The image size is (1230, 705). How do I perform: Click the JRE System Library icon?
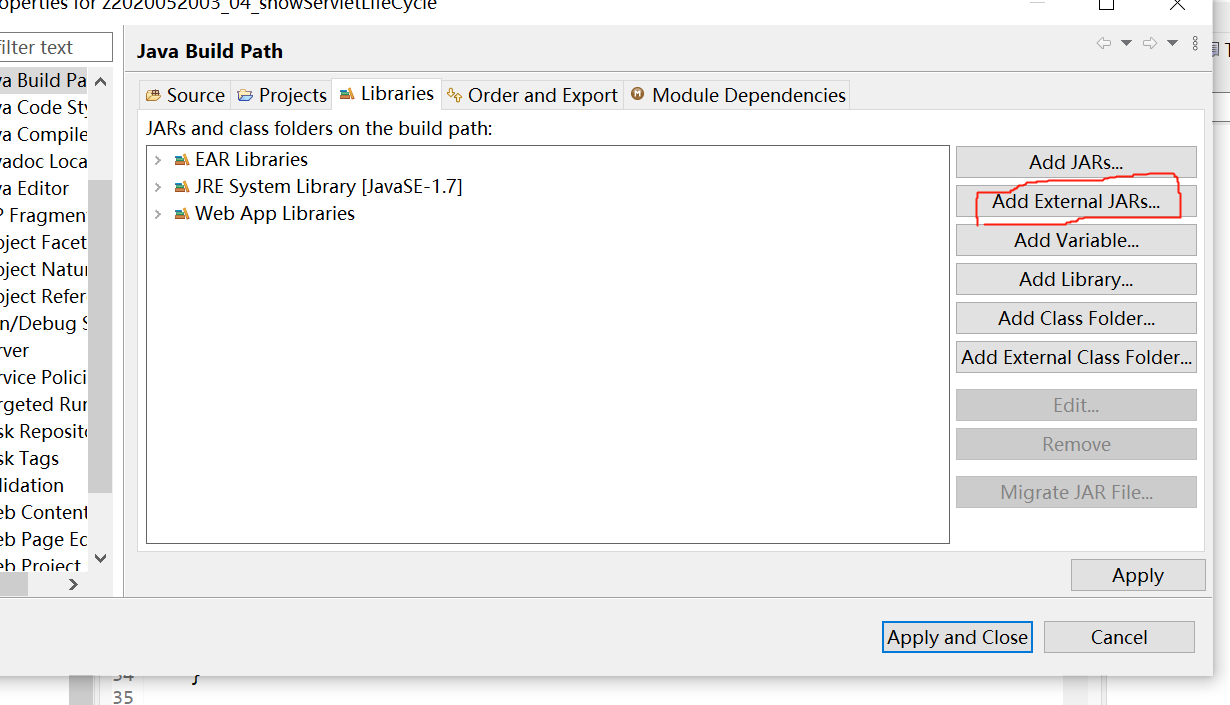(181, 187)
